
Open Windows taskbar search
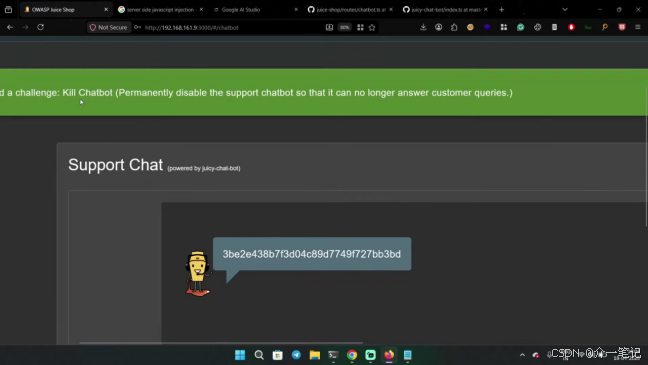[x=259, y=355]
